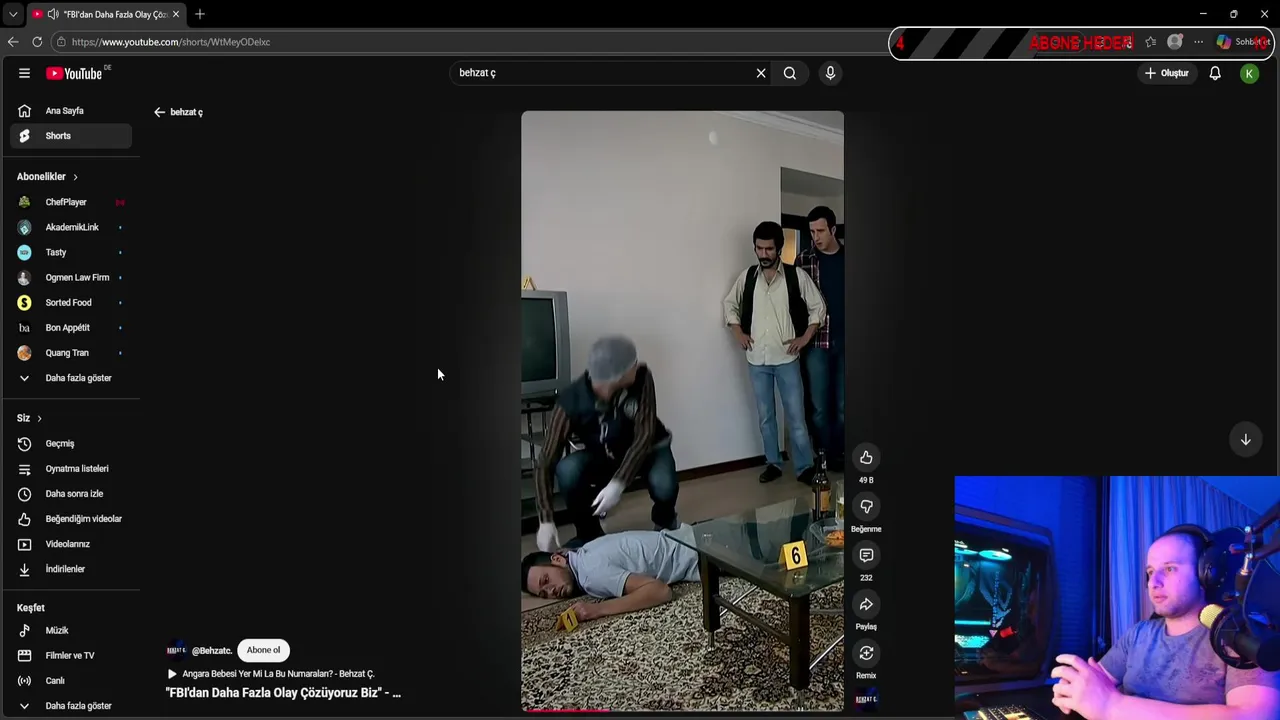
Task: Open the browser favorites star icon
Action: click(x=1151, y=42)
